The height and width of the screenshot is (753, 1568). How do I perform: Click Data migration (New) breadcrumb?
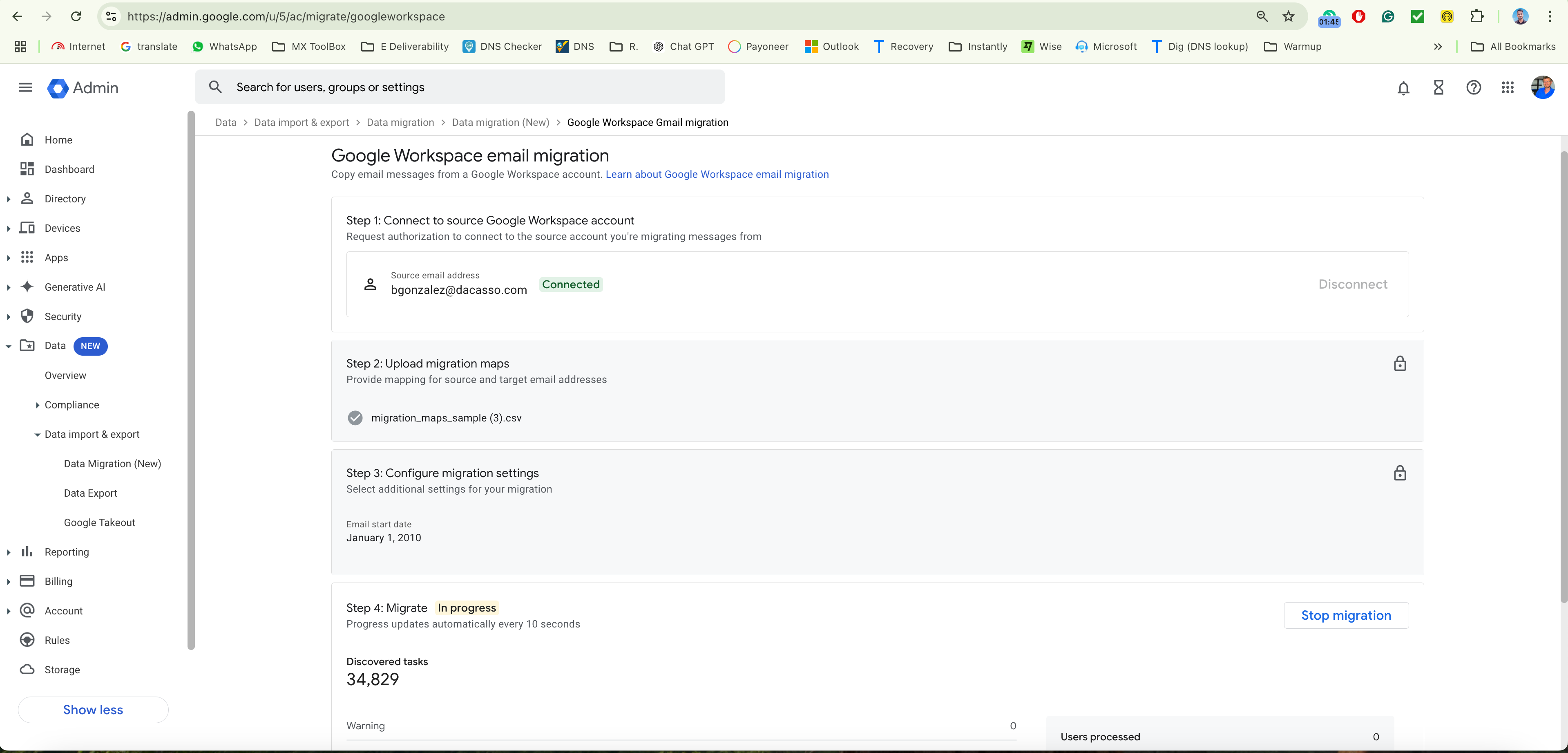(500, 123)
